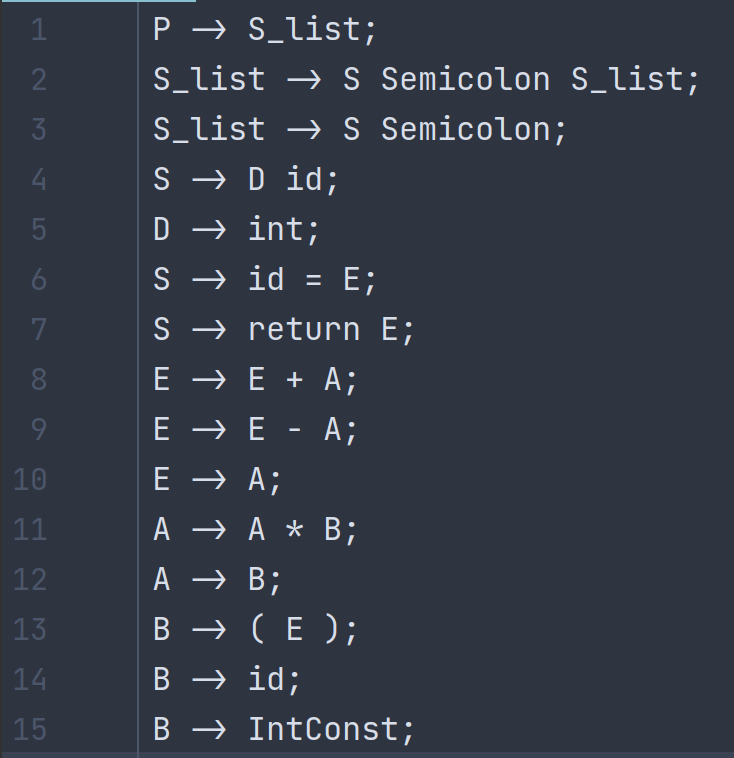Click line number 11 in the gutter
The width and height of the screenshot is (734, 758).
30,529
